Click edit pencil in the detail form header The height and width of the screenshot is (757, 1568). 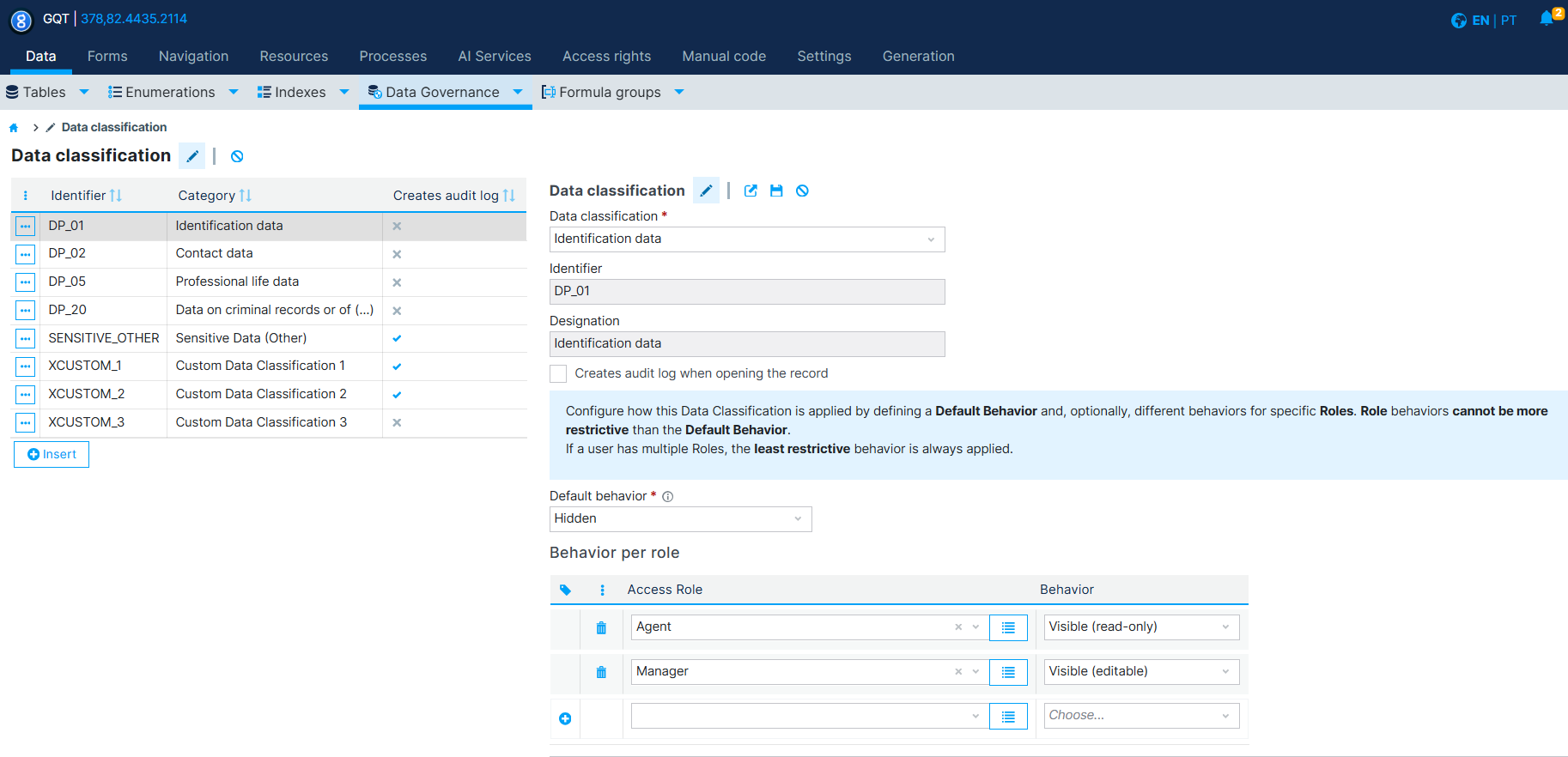(x=706, y=191)
